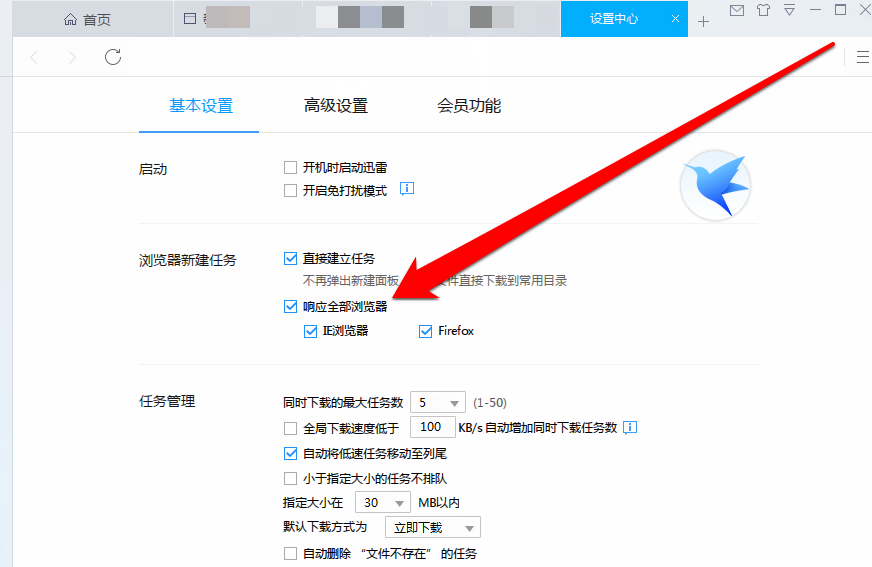Click the 启动 section label
This screenshot has height=567, width=872.
[x=153, y=169]
